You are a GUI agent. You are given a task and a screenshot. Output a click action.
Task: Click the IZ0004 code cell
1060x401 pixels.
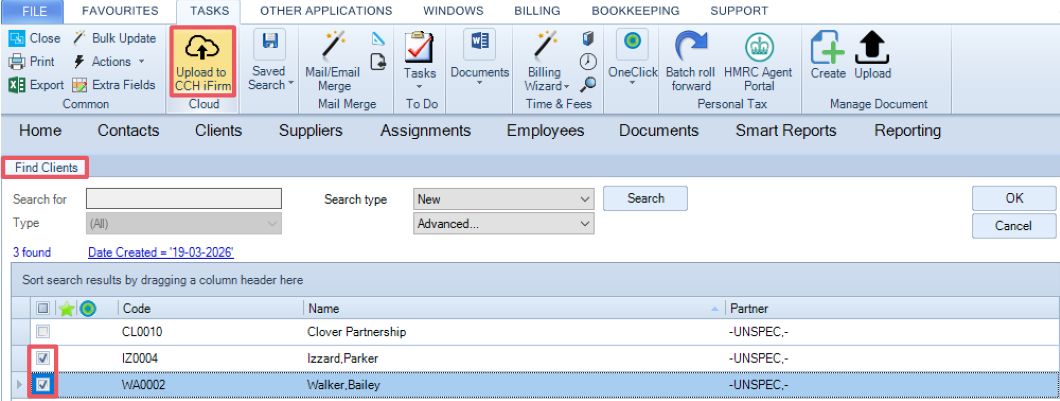pos(142,358)
